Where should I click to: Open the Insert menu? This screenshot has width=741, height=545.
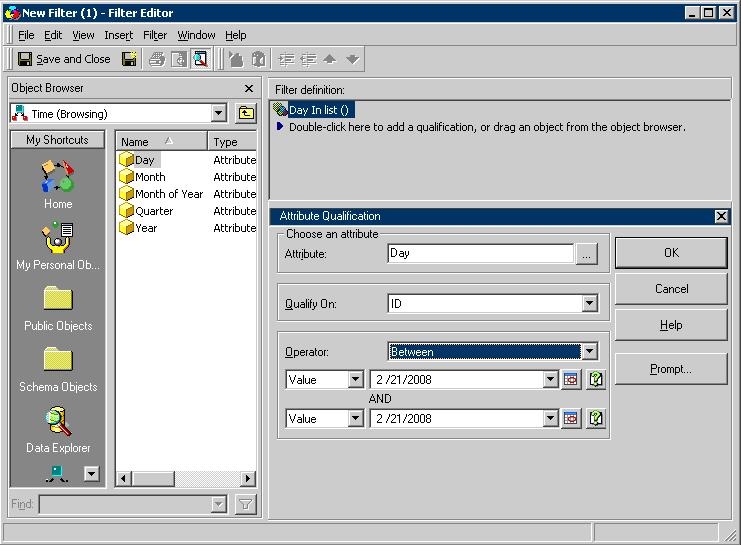pyautogui.click(x=118, y=35)
